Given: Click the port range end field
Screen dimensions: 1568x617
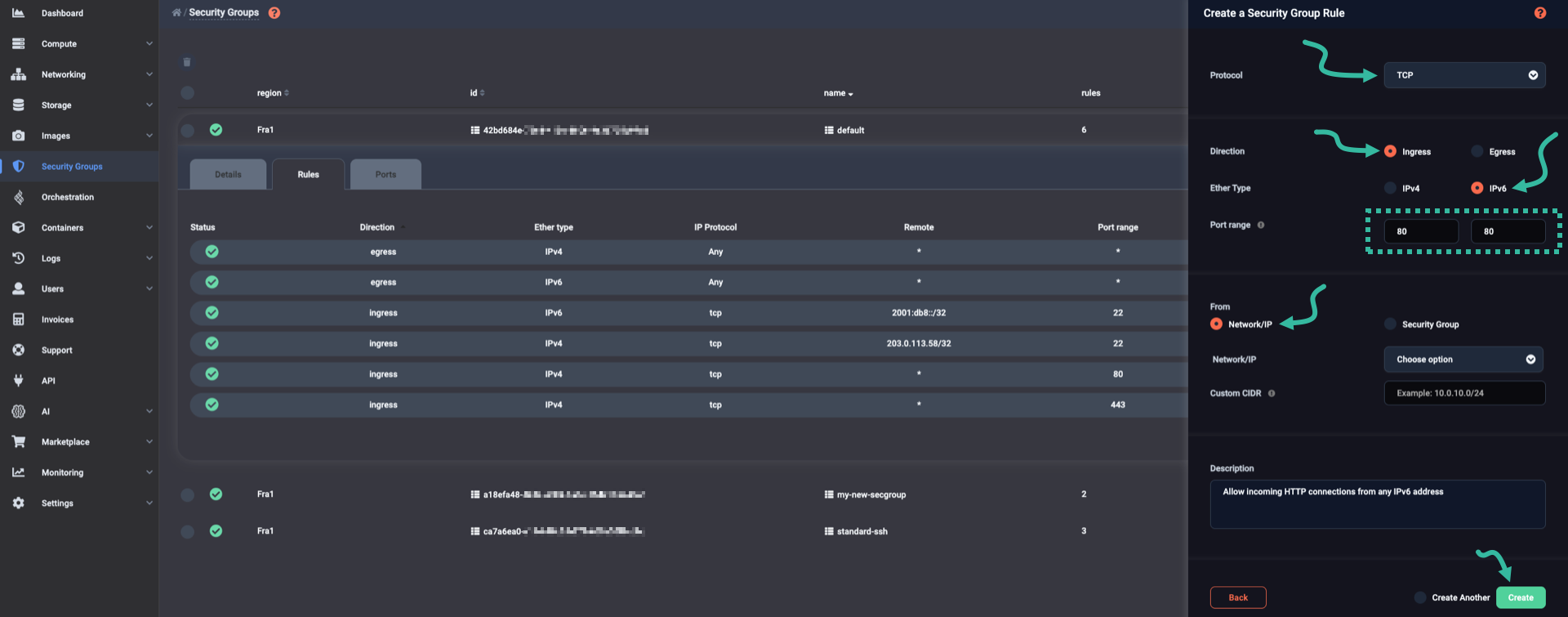Looking at the screenshot, I should coord(1508,231).
